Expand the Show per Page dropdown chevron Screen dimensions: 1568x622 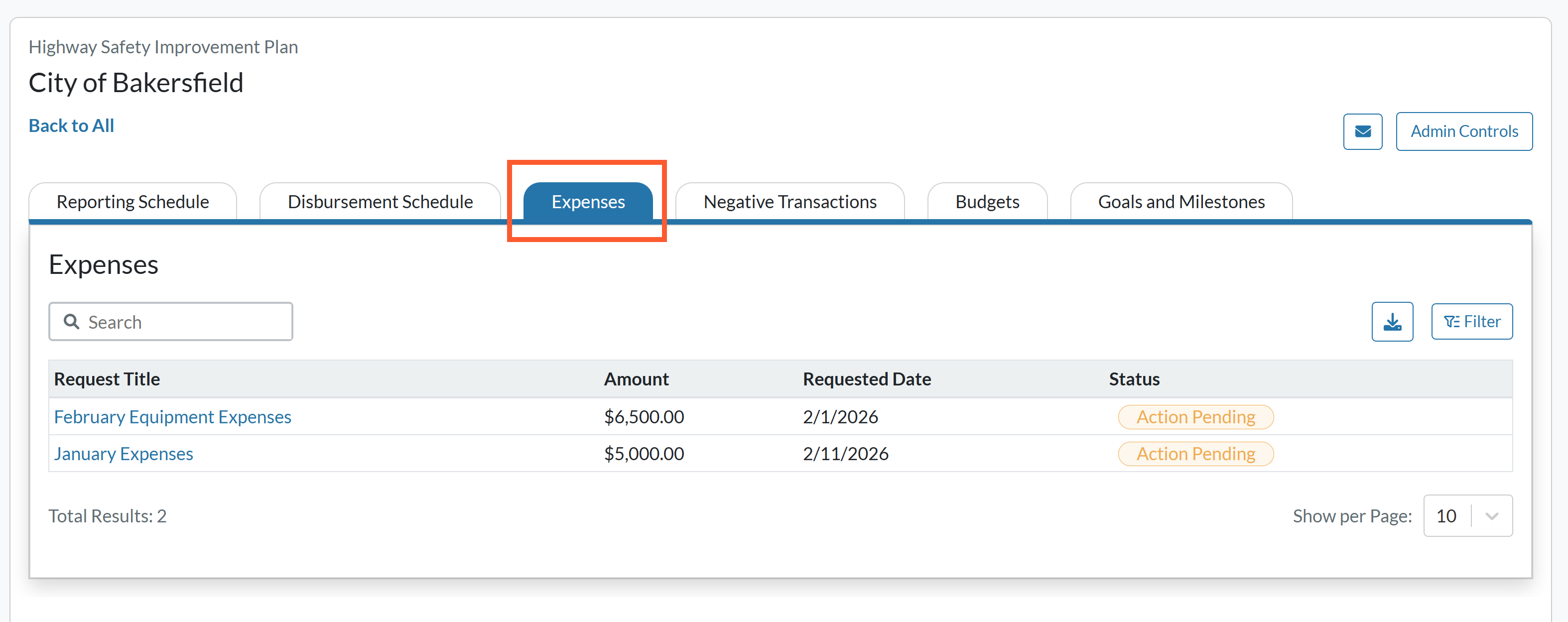click(1491, 516)
